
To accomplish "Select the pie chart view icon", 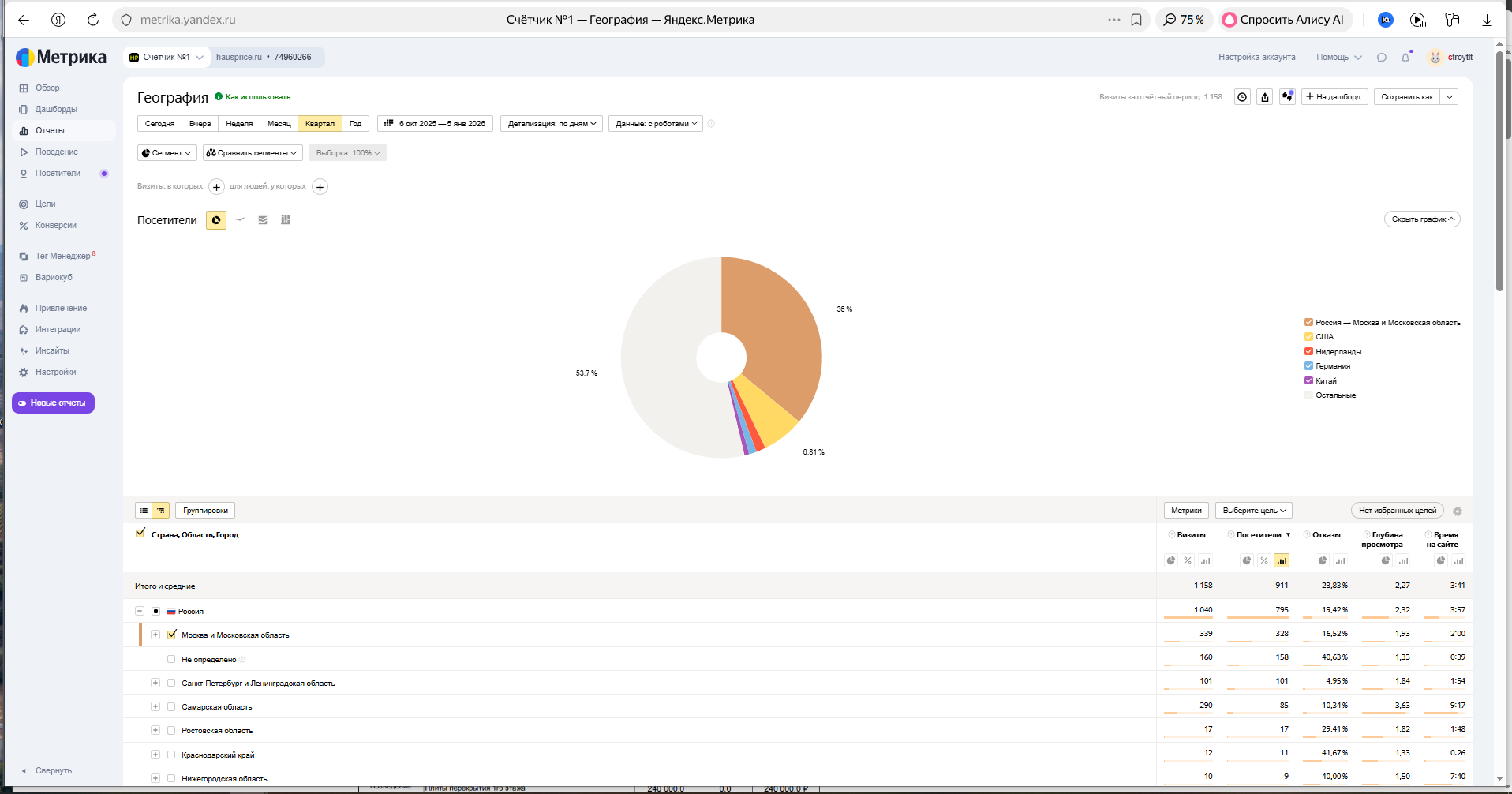I will 216,220.
